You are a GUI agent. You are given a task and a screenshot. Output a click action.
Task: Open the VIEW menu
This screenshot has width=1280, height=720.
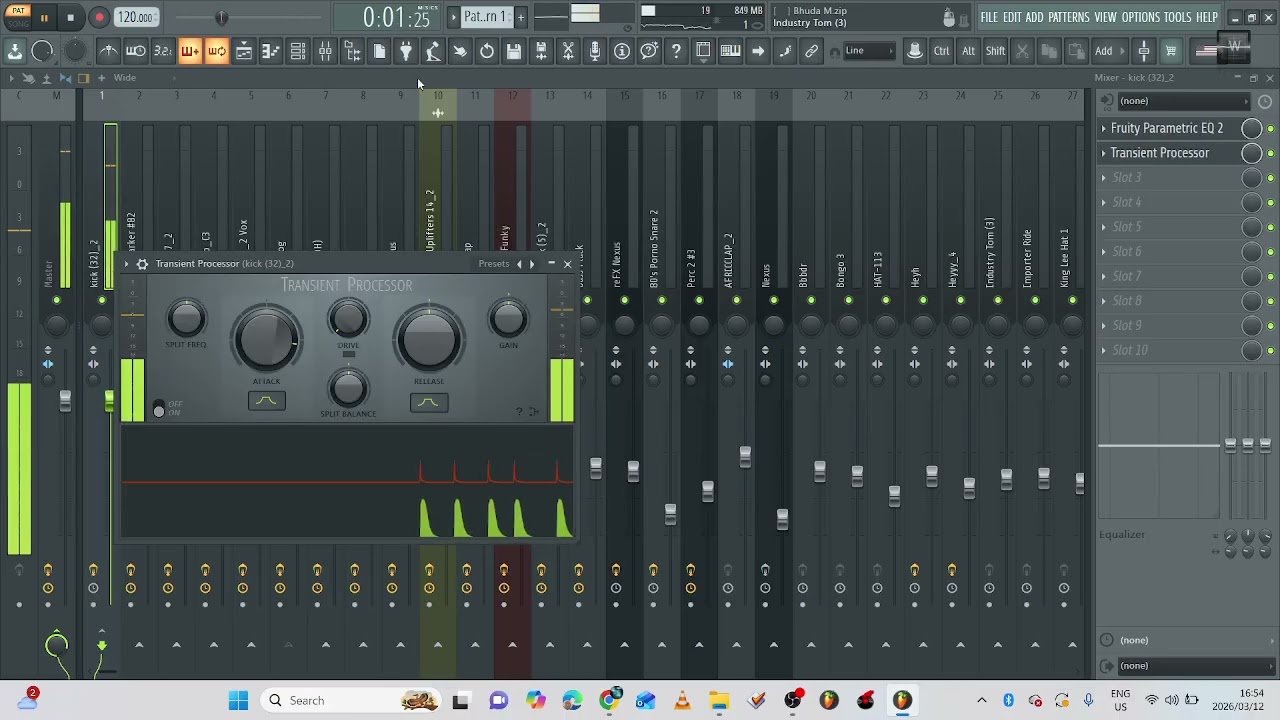(x=1105, y=17)
